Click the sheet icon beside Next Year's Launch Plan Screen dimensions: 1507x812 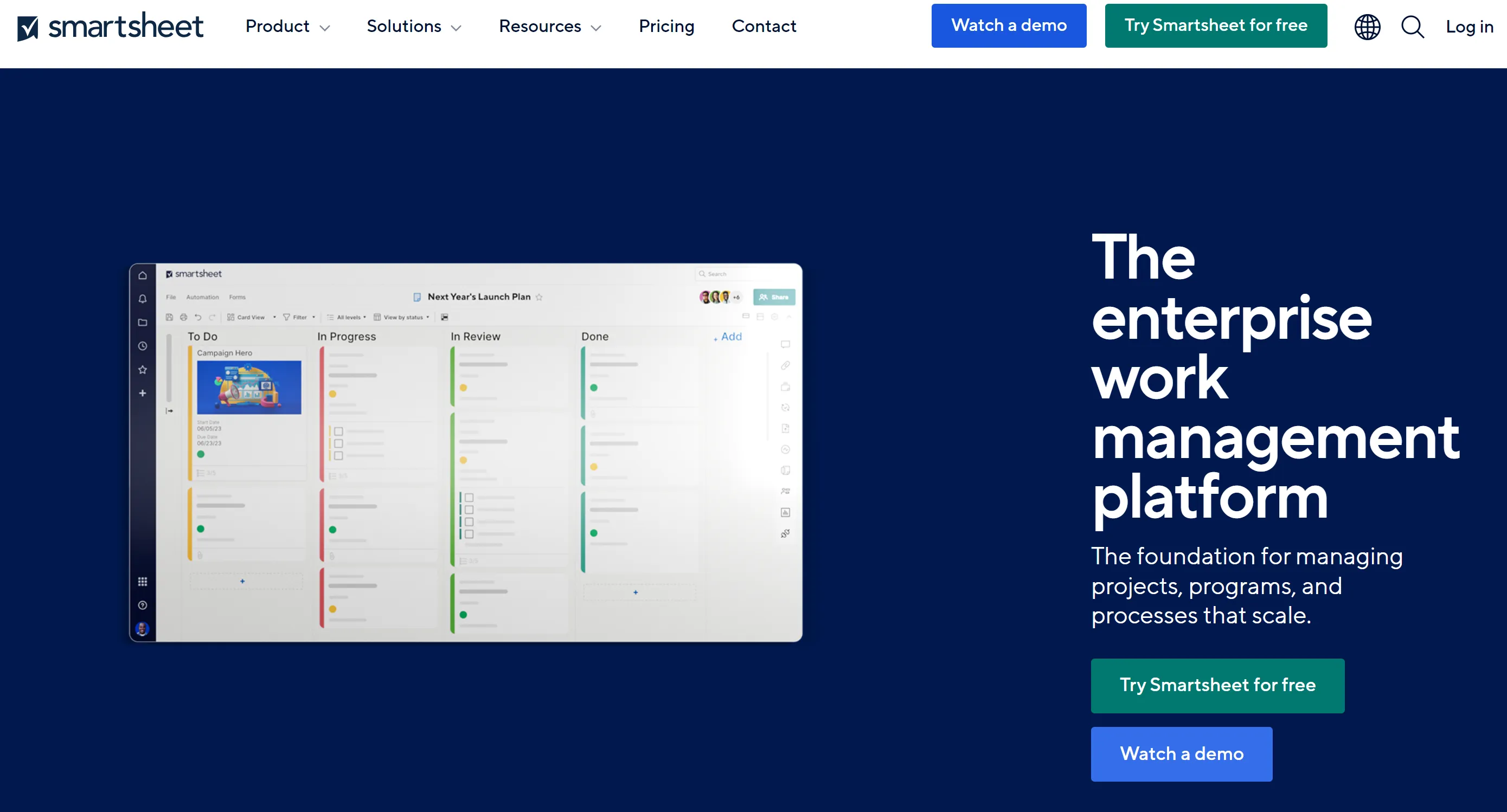[x=417, y=297]
